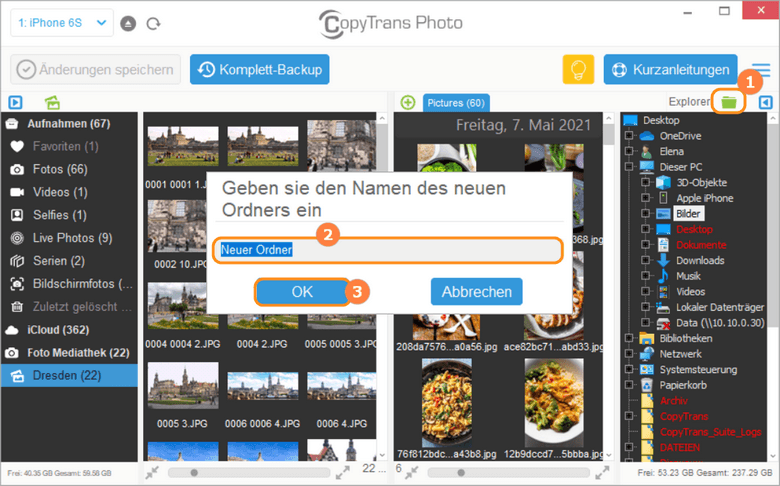Viewport: 780px width, 486px height.
Task: Click the green plus icon beside Pictures tab
Action: point(408,102)
